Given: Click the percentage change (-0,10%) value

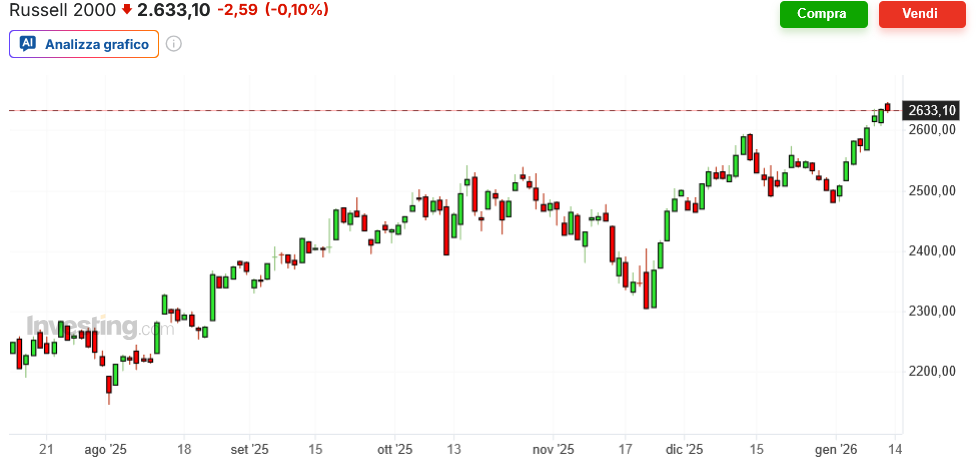Looking at the screenshot, I should 296,10.
